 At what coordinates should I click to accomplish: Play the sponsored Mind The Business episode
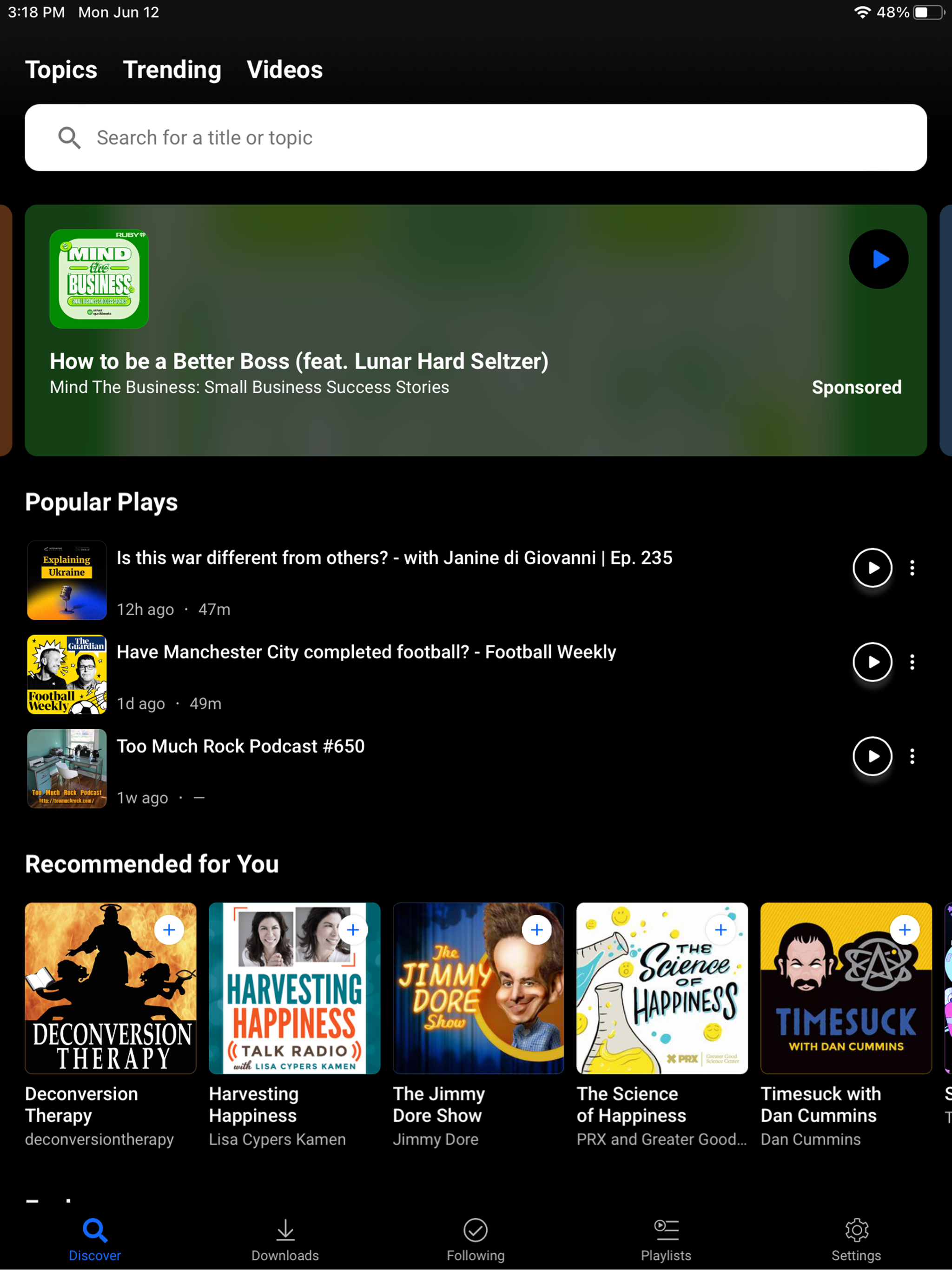pyautogui.click(x=878, y=259)
